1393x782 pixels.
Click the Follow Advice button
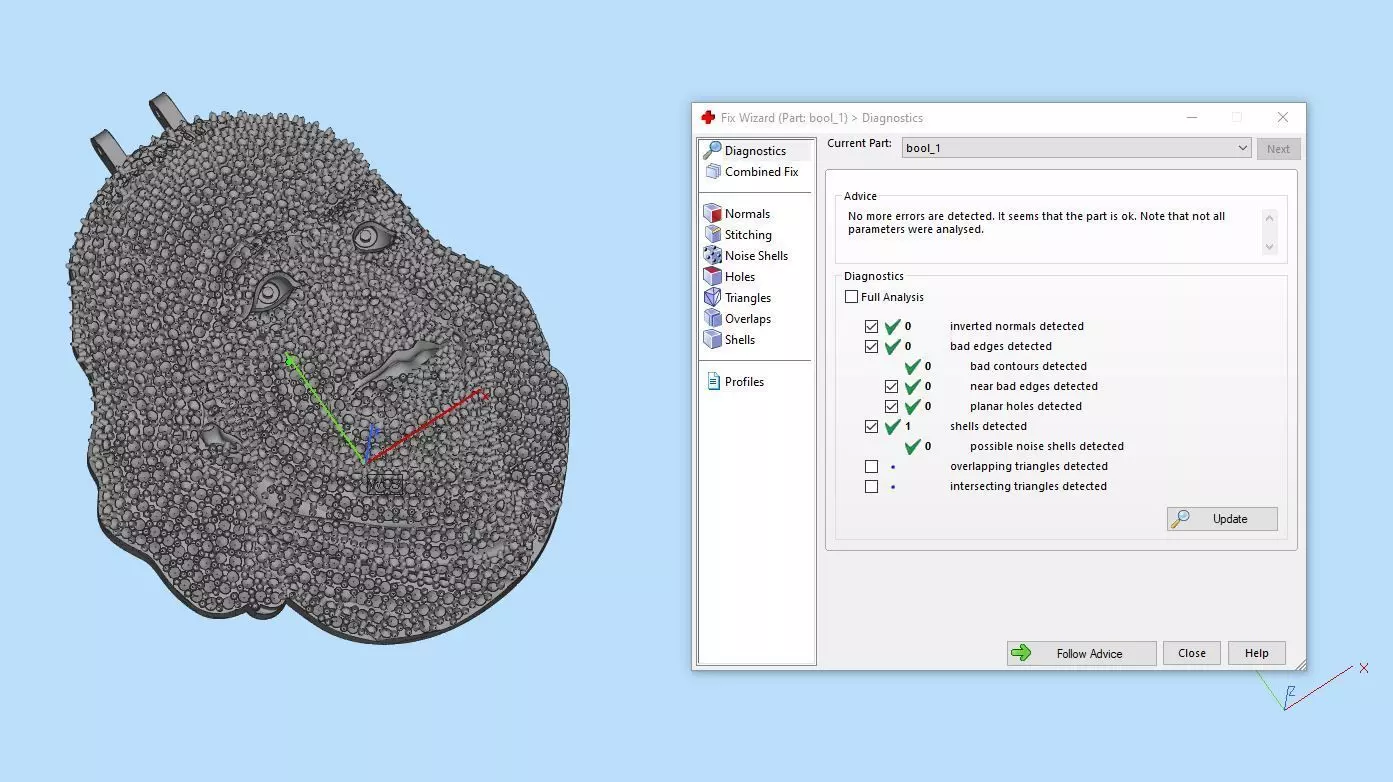[1081, 653]
